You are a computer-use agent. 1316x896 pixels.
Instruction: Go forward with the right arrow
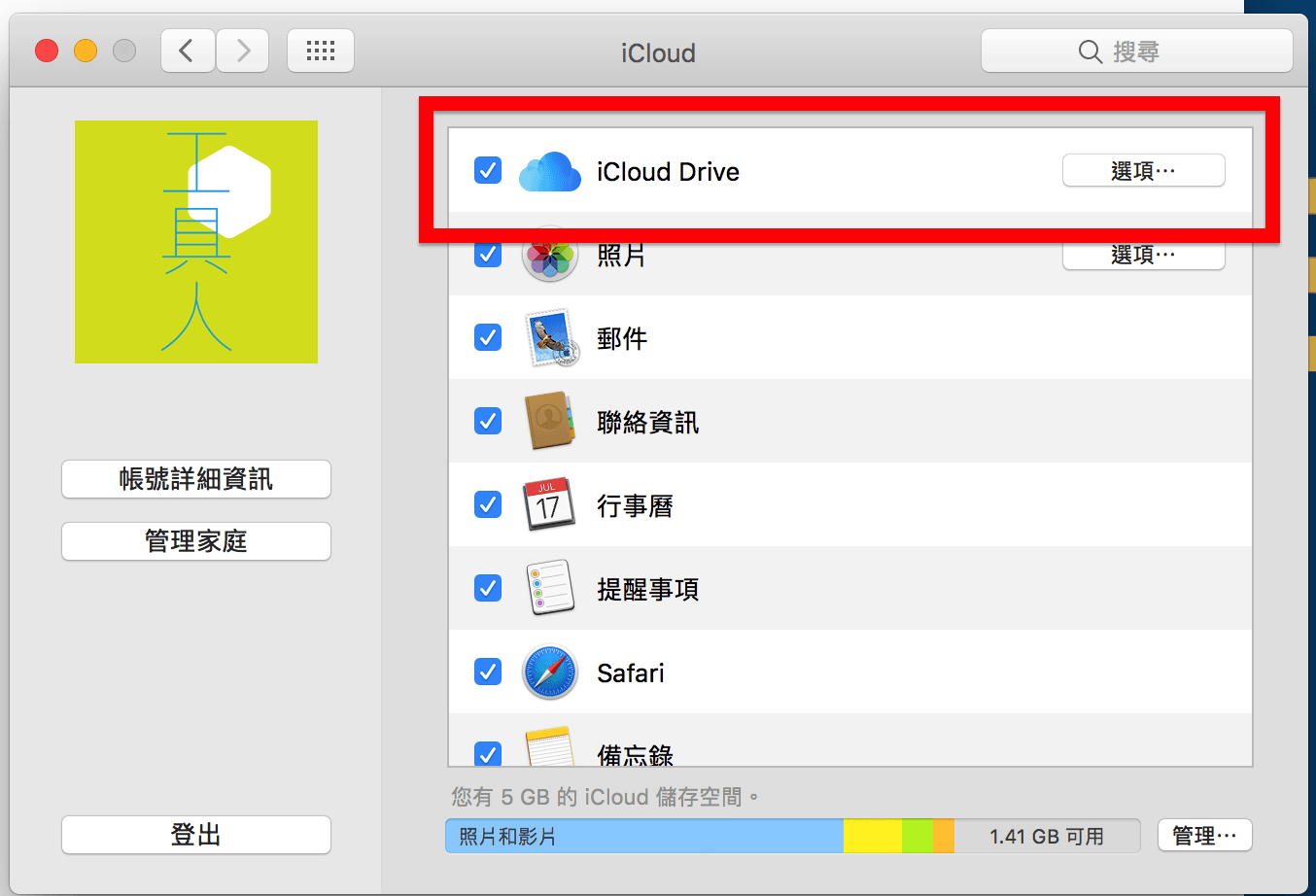pyautogui.click(x=243, y=51)
